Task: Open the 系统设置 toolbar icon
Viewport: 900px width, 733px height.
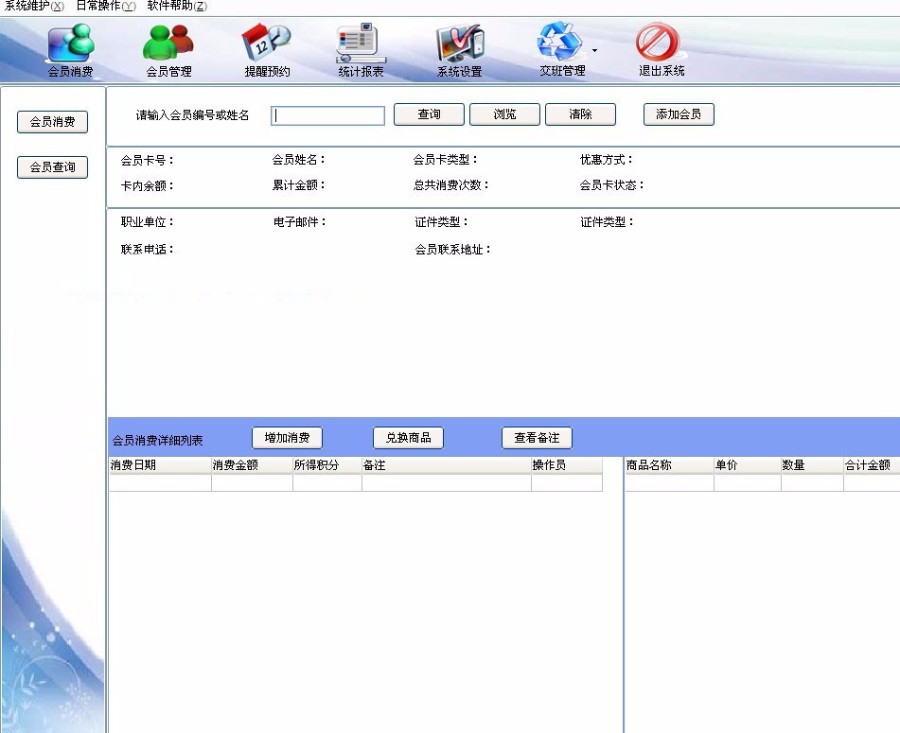Action: [460, 50]
